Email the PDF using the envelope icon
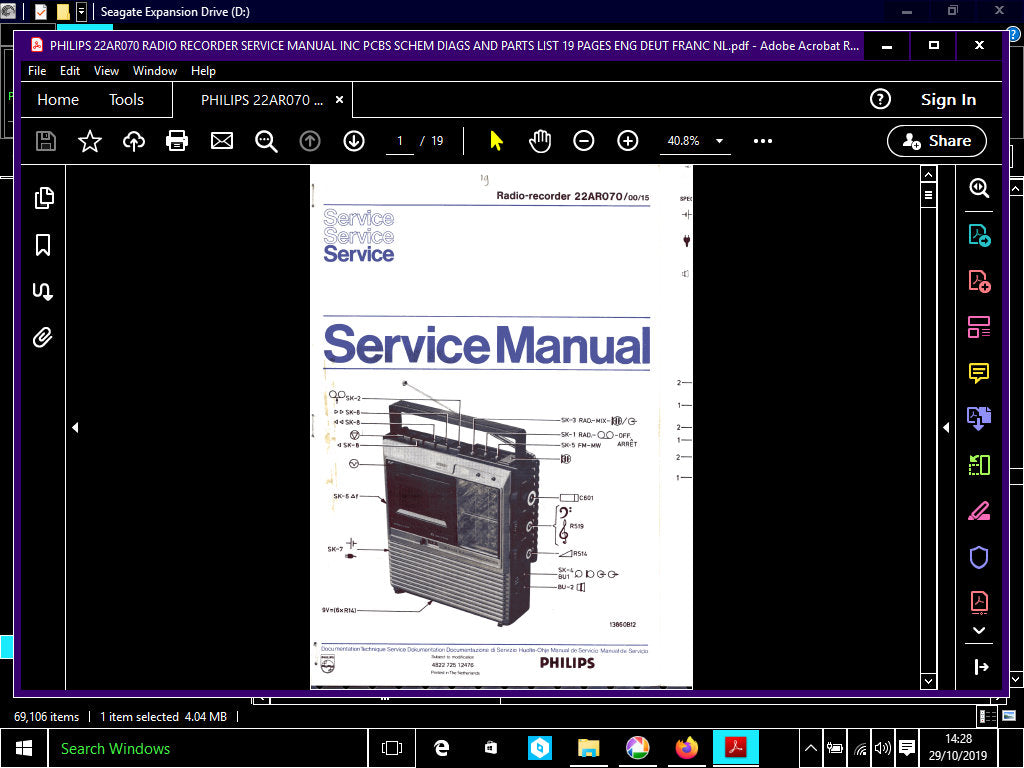The width and height of the screenshot is (1024, 768). point(222,141)
